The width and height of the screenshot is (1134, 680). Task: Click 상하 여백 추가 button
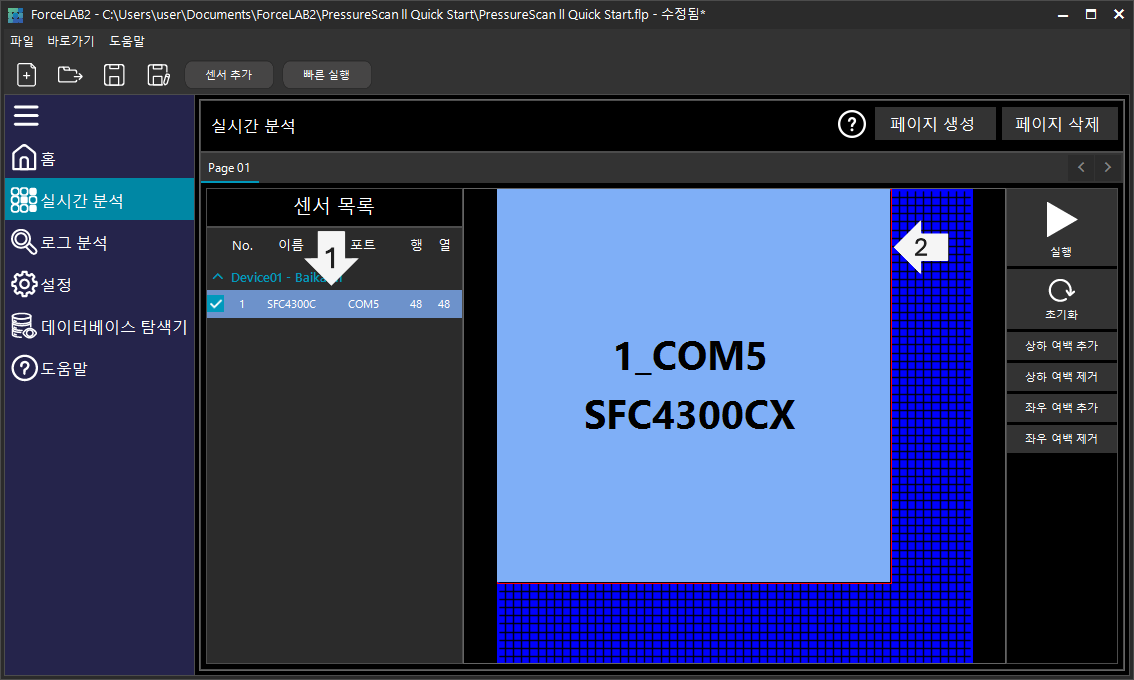[1061, 346]
